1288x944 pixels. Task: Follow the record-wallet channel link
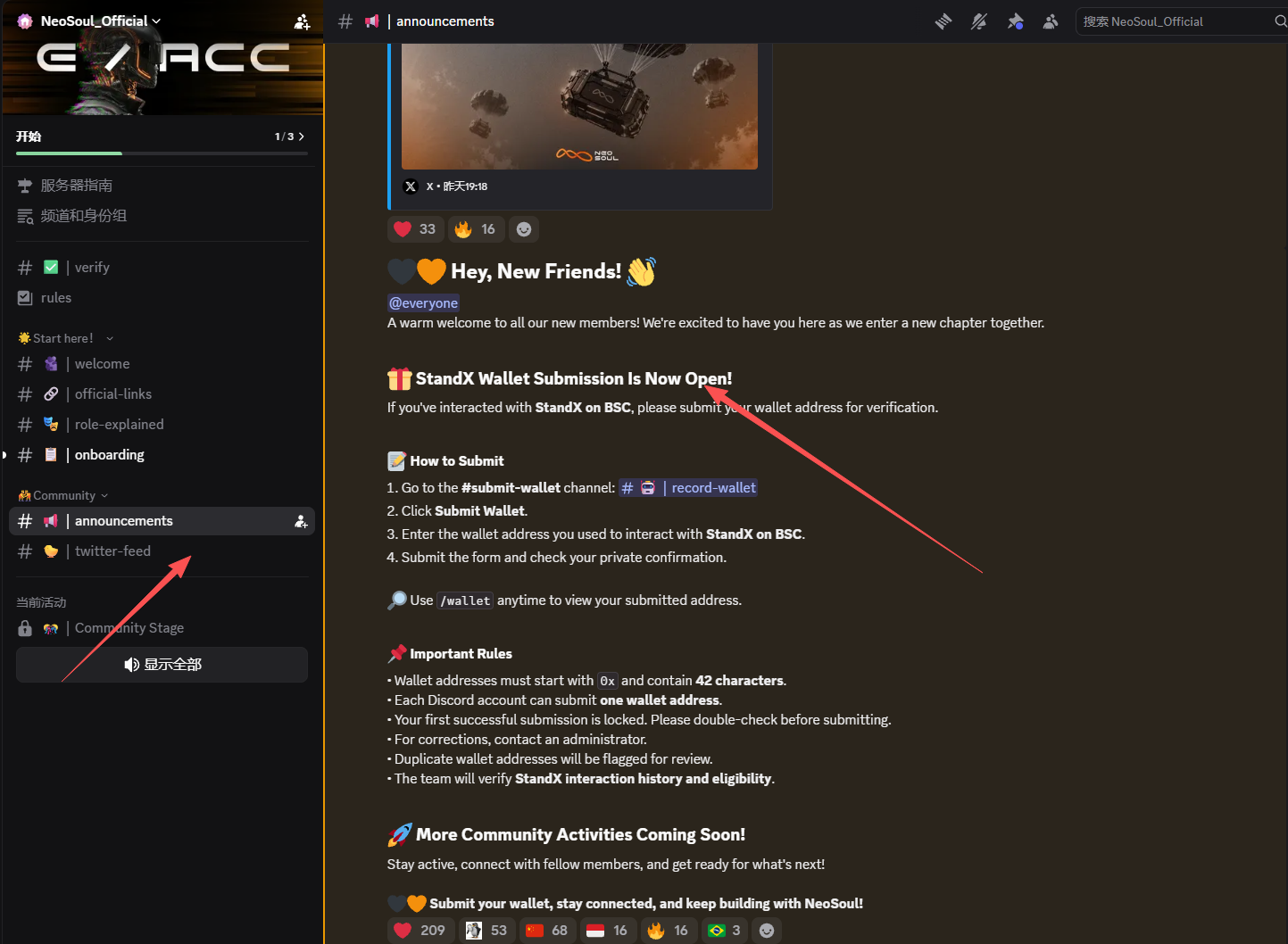(688, 488)
